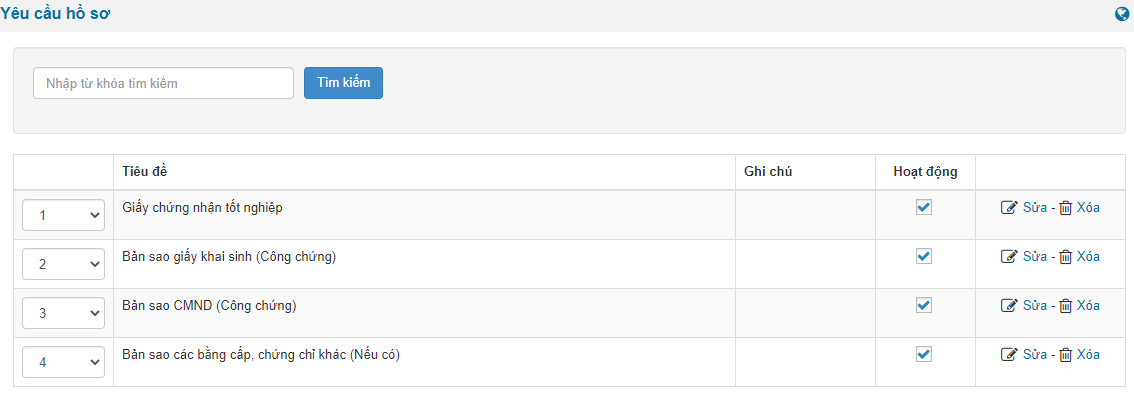Expand the order dropdown showing 4
The height and width of the screenshot is (401, 1134).
tap(64, 362)
